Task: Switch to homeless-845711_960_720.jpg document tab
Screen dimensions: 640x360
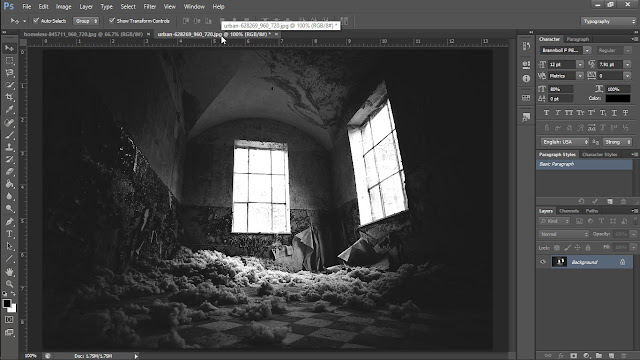Action: [x=83, y=34]
